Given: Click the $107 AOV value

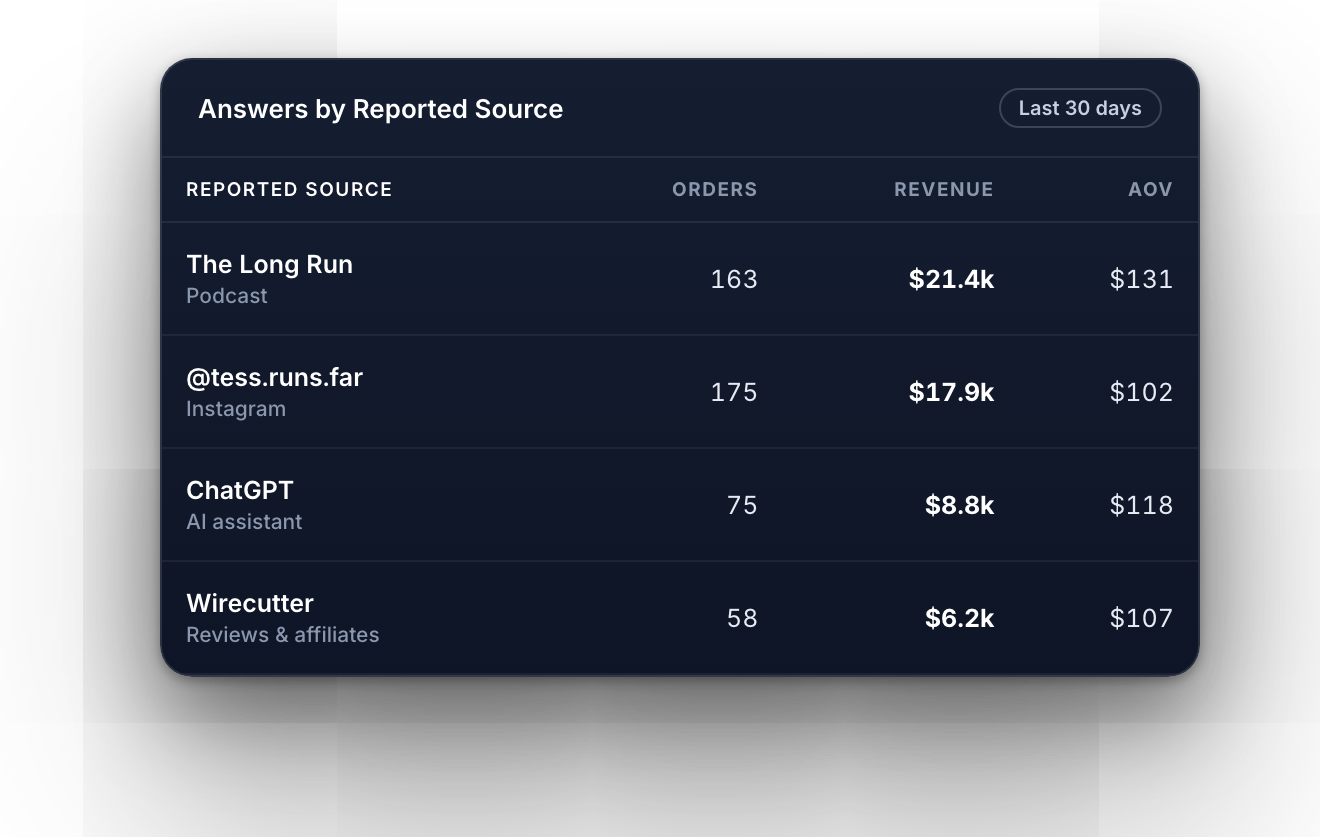Looking at the screenshot, I should click(x=1141, y=618).
